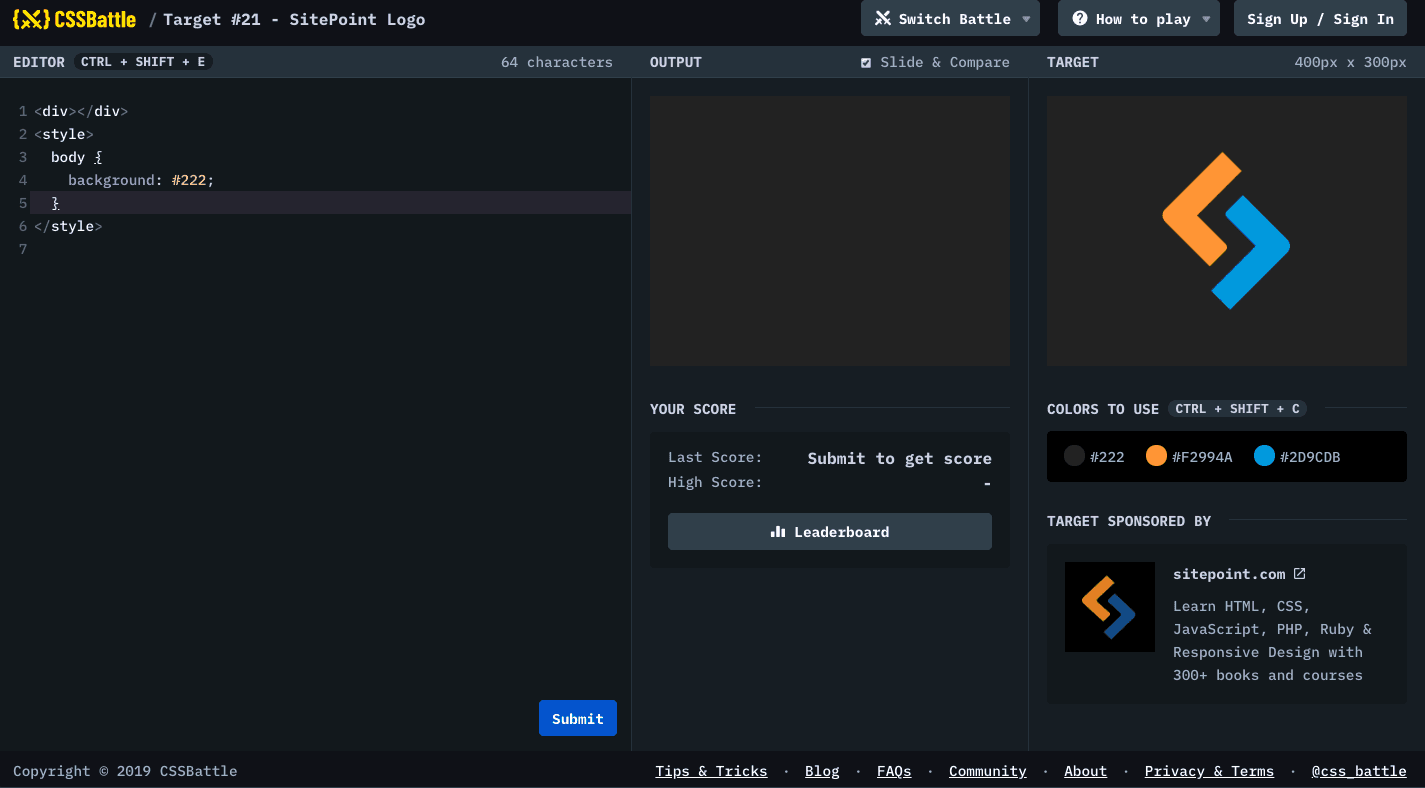Click the SitePoint sponsor logo thumbnail
Image resolution: width=1425 pixels, height=788 pixels.
(x=1110, y=607)
